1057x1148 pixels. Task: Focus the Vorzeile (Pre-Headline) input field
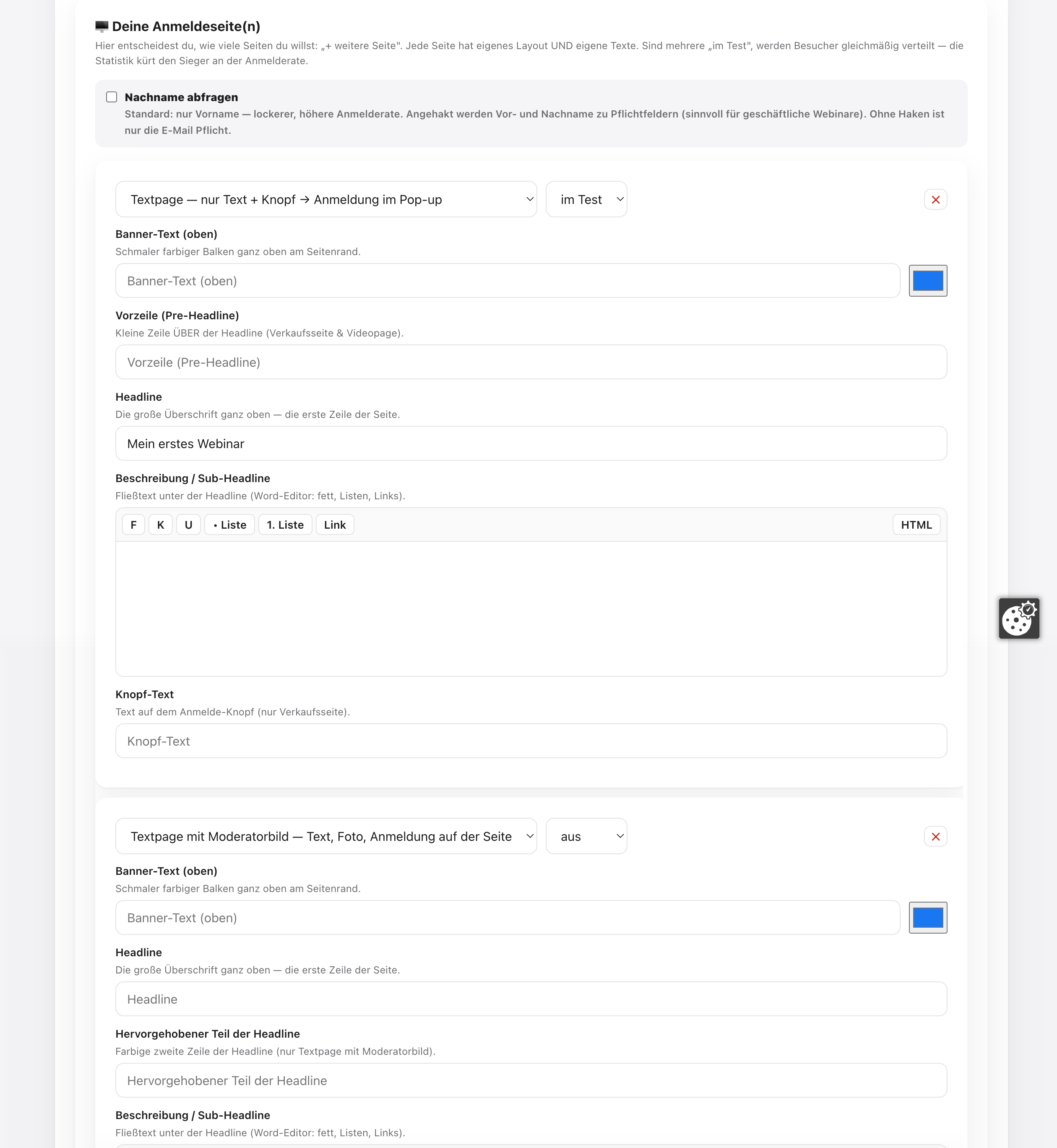click(531, 362)
